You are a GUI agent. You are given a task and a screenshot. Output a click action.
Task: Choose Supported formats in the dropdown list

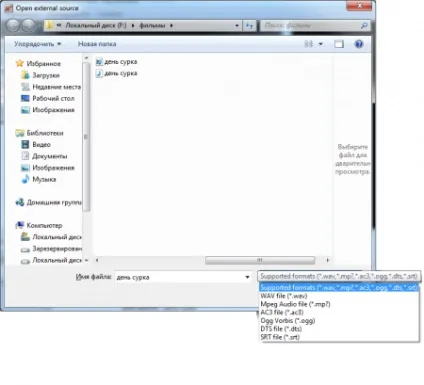[x=339, y=287]
